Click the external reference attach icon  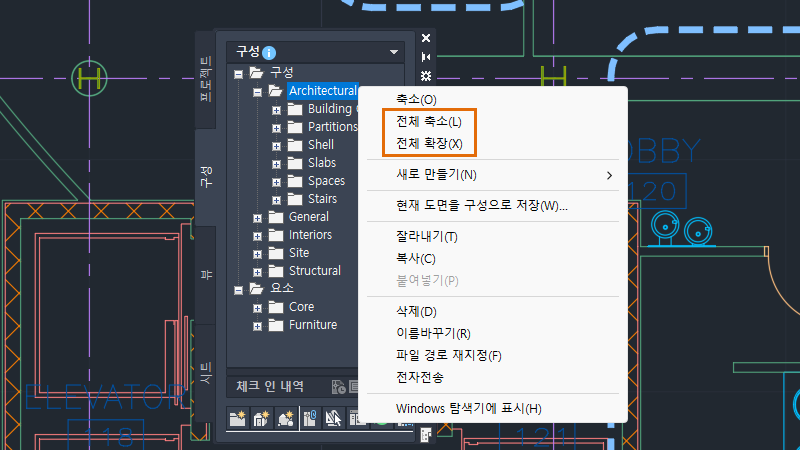pyautogui.click(x=310, y=418)
